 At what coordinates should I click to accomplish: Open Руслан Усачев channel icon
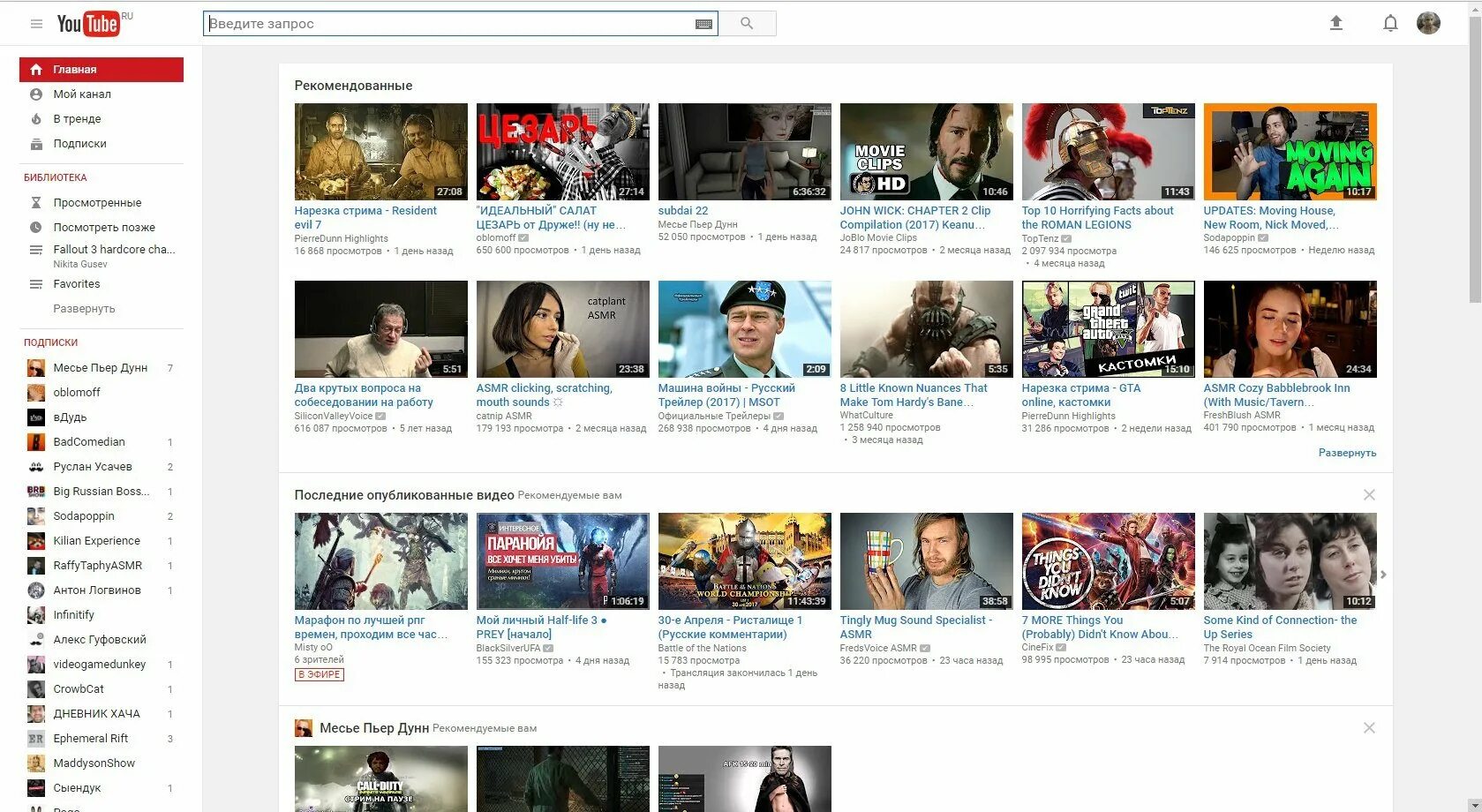click(36, 467)
